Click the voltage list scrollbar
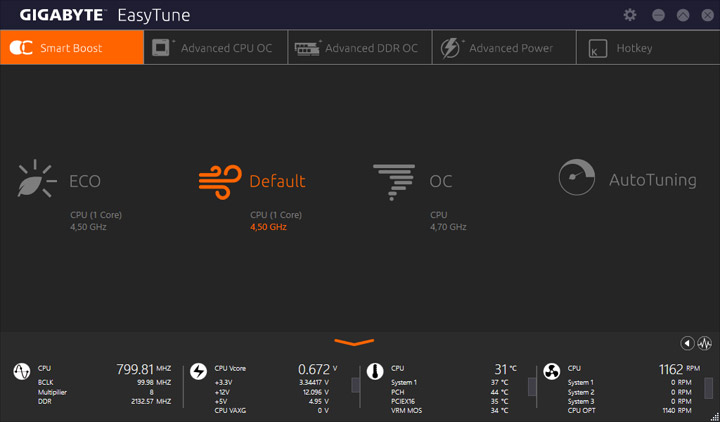Viewport: 720px width, 422px height. click(x=355, y=385)
